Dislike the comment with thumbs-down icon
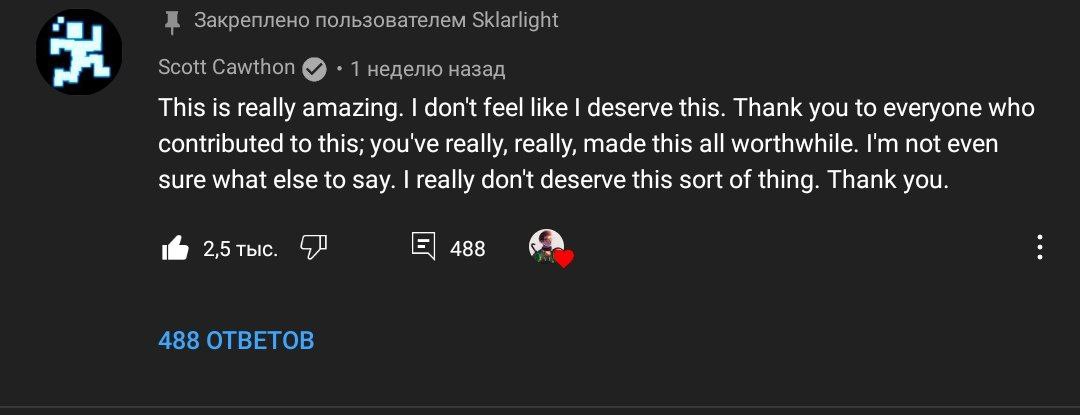Image resolution: width=1080 pixels, height=415 pixels. click(x=314, y=247)
